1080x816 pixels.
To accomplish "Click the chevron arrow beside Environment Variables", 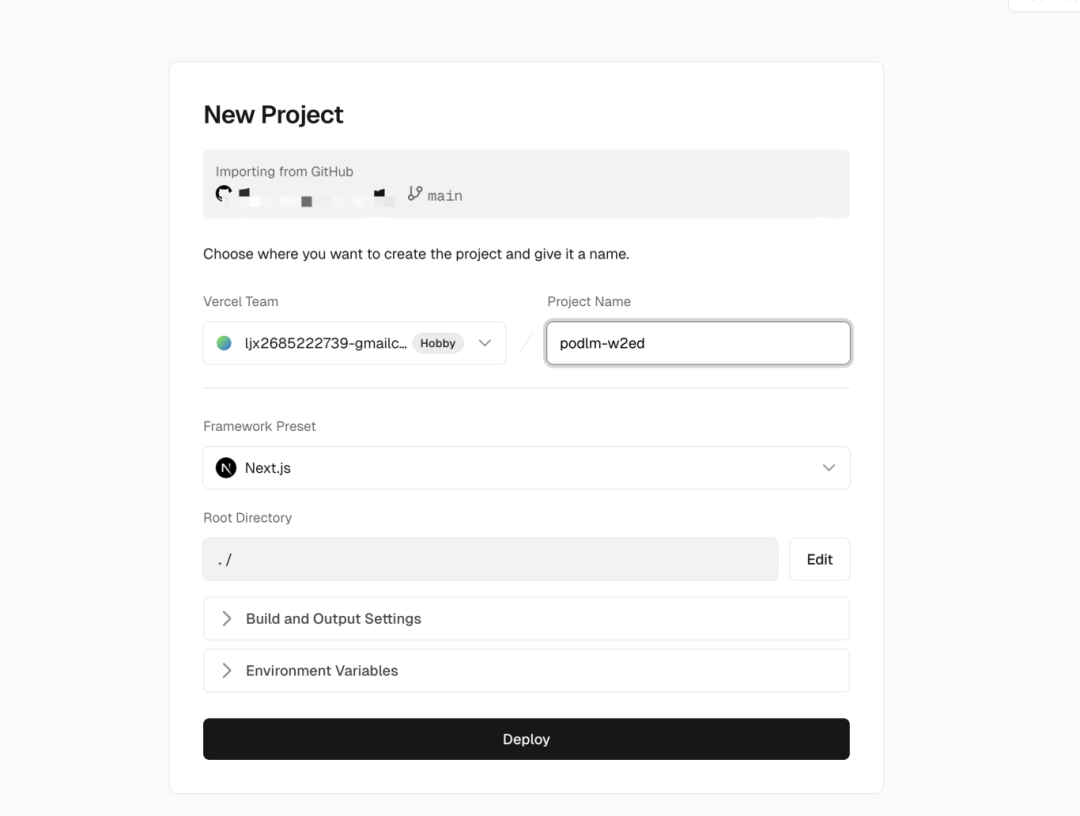I will (x=227, y=671).
